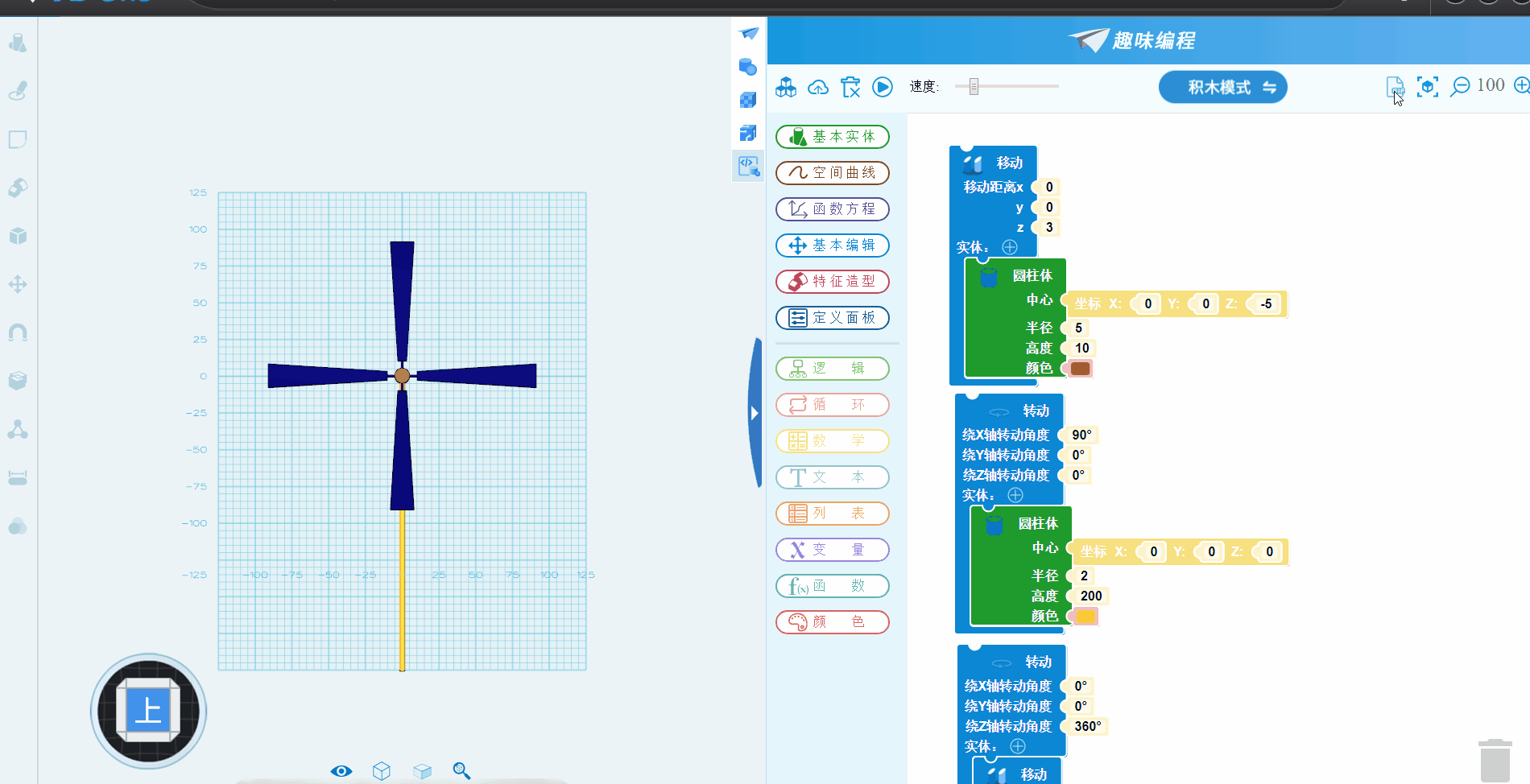The image size is (1530, 784).
Task: Click the 上 view cube face
Action: point(148,711)
